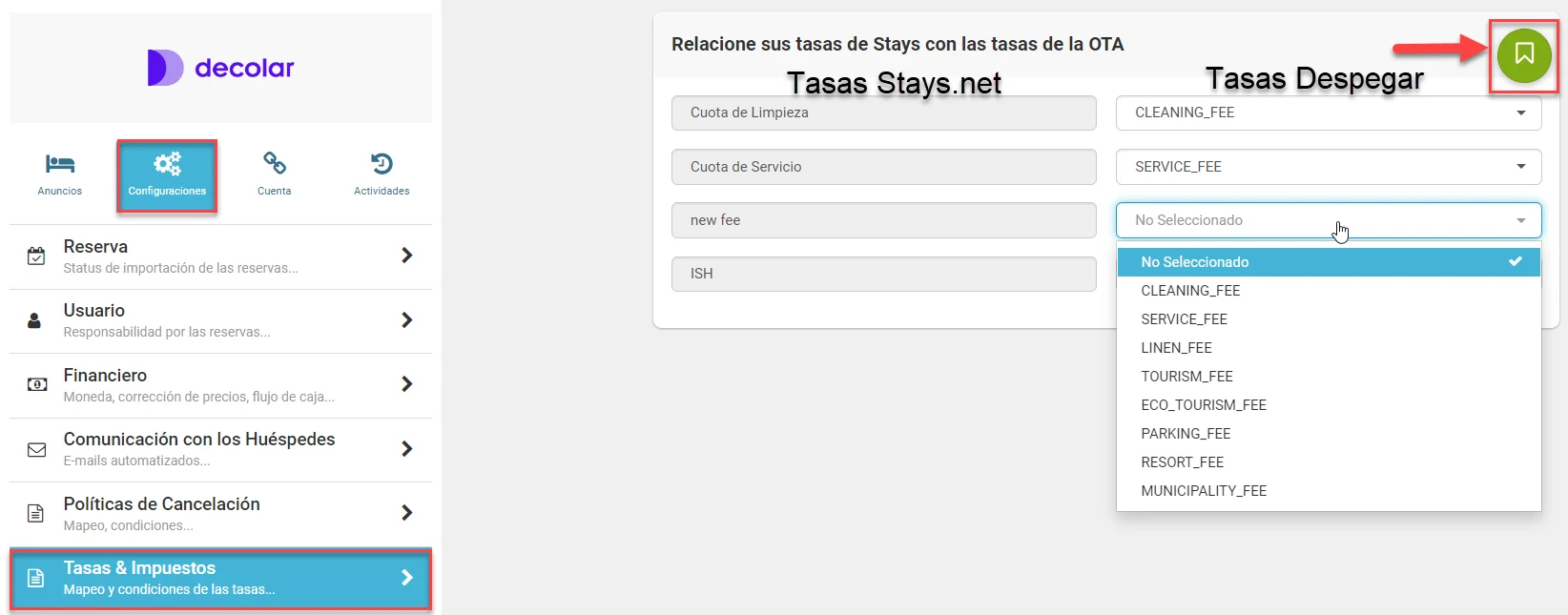Choose LINEN_FEE from the dropdown list

coord(1329,348)
